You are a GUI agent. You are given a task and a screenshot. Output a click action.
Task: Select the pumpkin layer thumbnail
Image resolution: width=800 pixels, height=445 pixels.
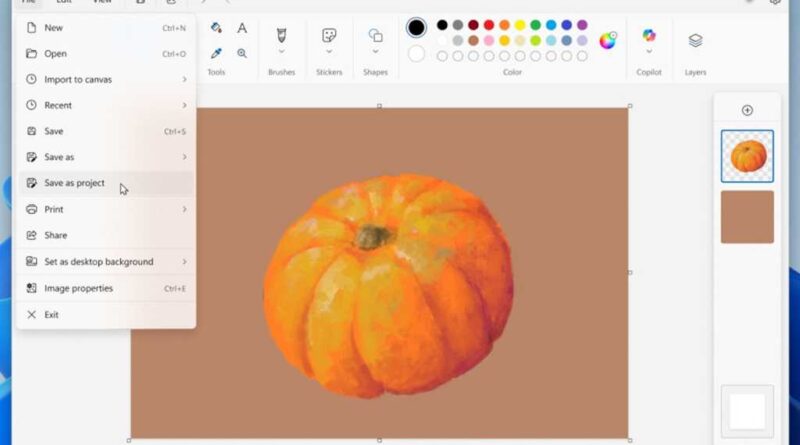click(747, 156)
